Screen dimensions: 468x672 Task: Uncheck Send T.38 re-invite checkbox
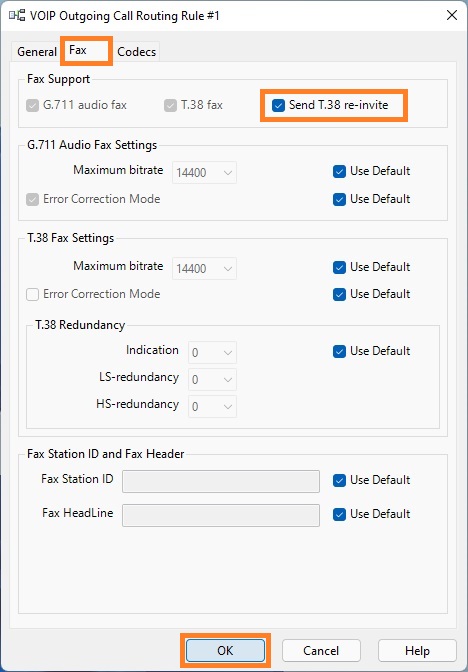(x=279, y=105)
